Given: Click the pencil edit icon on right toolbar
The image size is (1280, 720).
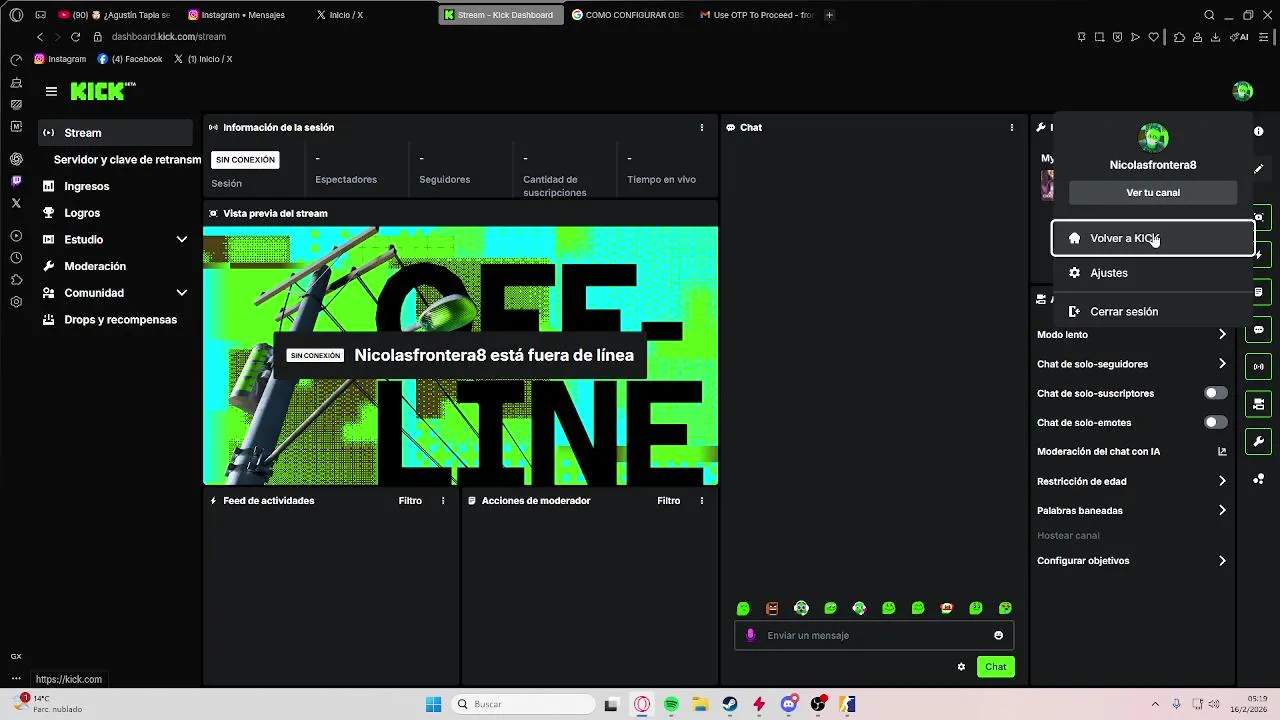Looking at the screenshot, I should pos(1259,169).
